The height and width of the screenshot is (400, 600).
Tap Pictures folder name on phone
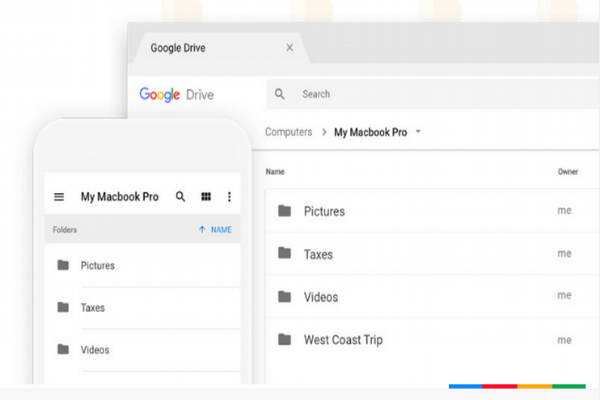[98, 265]
